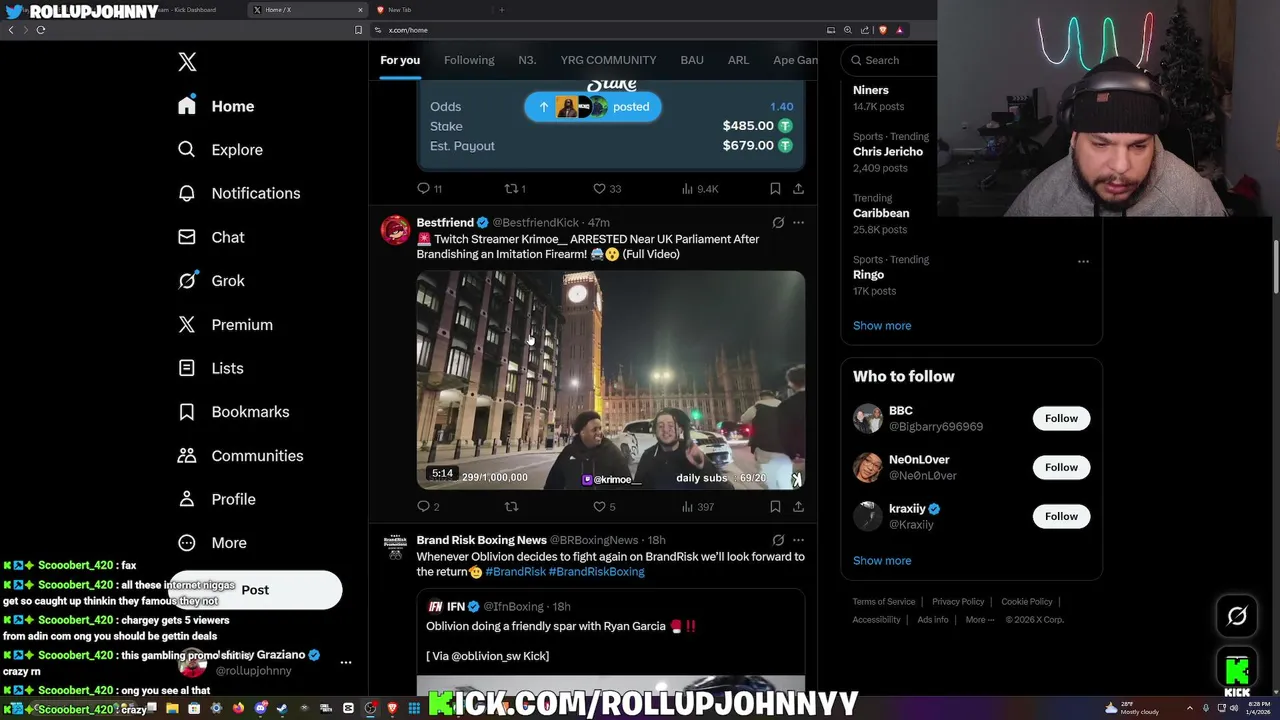The width and height of the screenshot is (1280, 720).
Task: Follow the kraxiiy account
Action: click(1061, 516)
